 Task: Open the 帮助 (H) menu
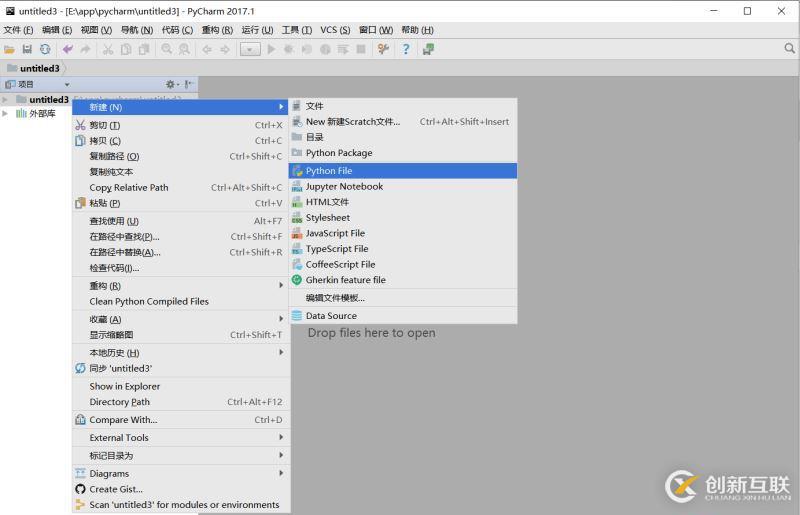pyautogui.click(x=417, y=30)
